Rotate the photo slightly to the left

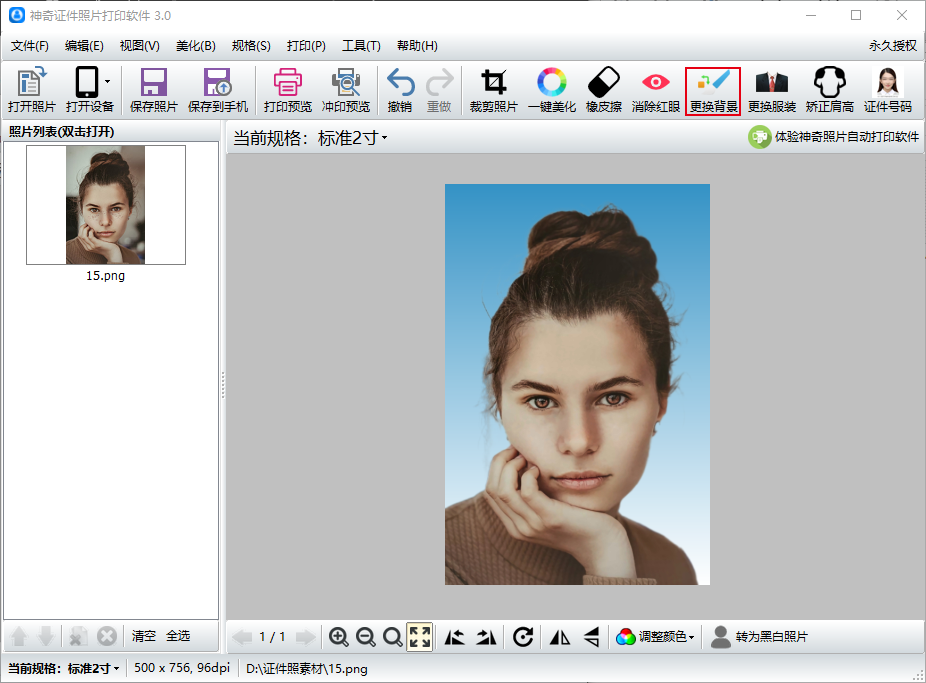455,637
